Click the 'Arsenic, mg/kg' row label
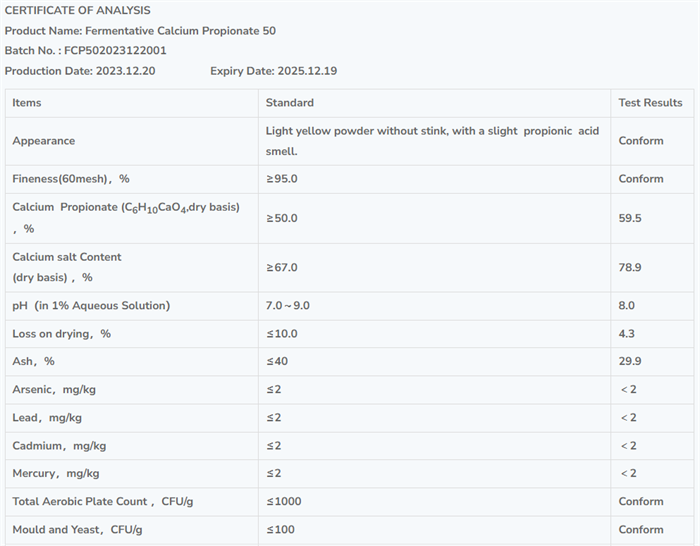 [x=54, y=389]
